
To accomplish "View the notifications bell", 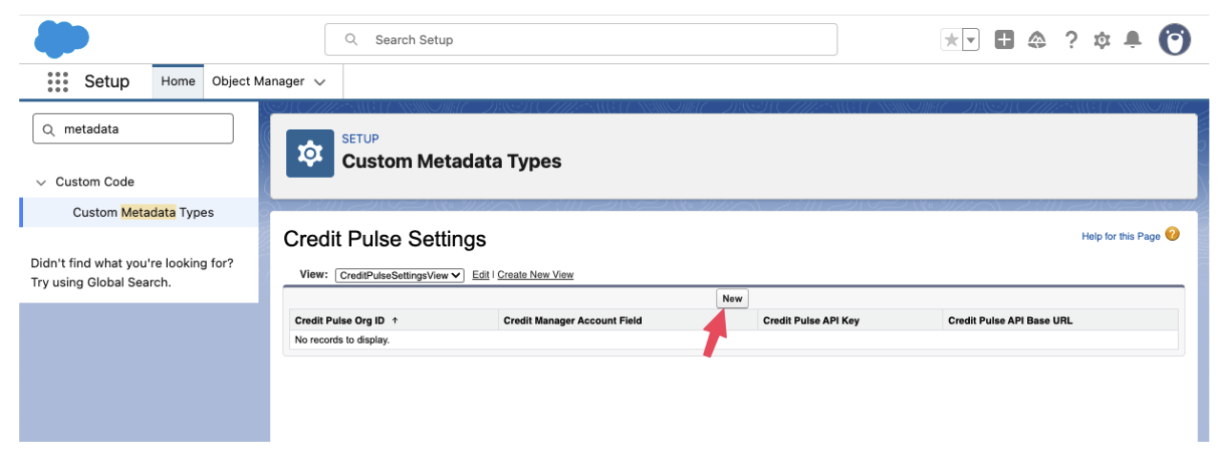I will (1132, 40).
